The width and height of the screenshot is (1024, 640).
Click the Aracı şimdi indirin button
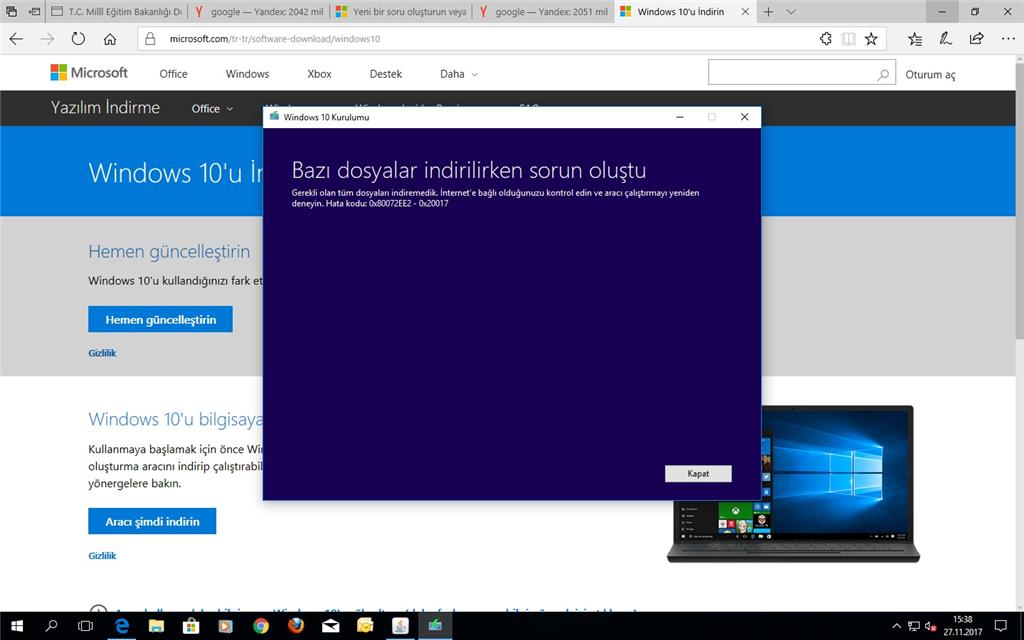[152, 521]
